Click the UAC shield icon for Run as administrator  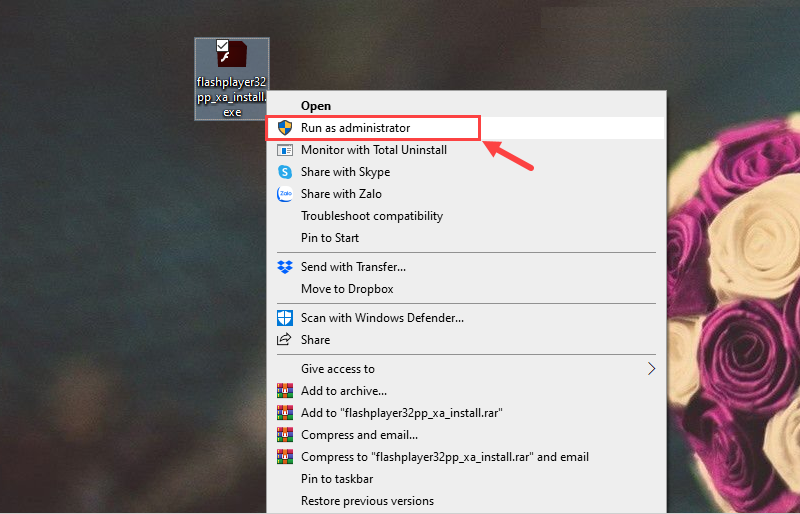285,128
